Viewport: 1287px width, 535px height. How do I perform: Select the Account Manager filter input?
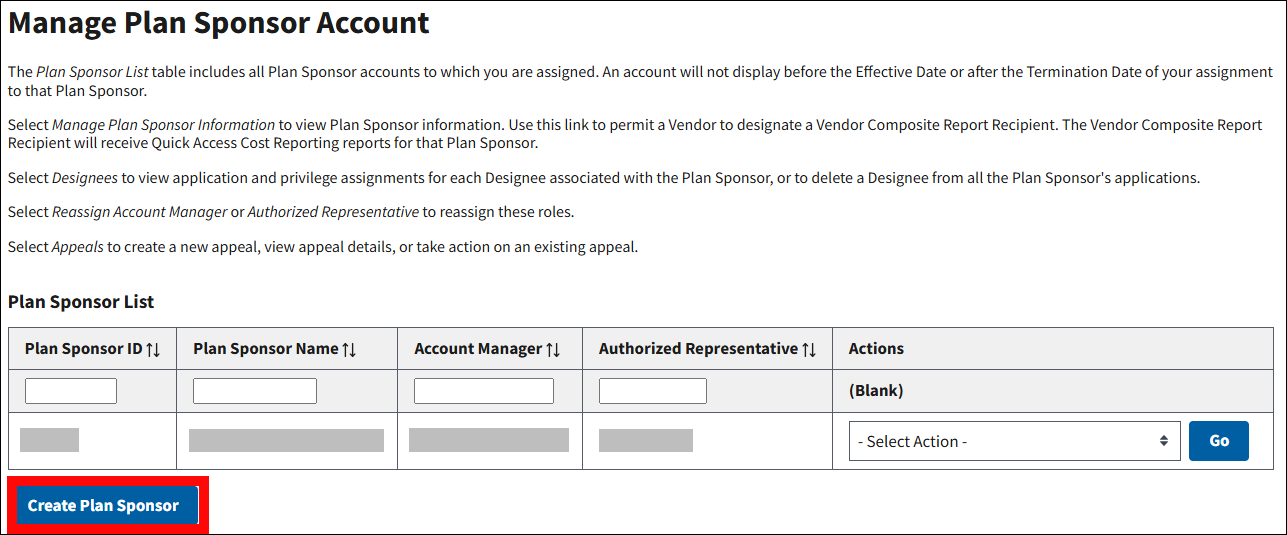[484, 391]
